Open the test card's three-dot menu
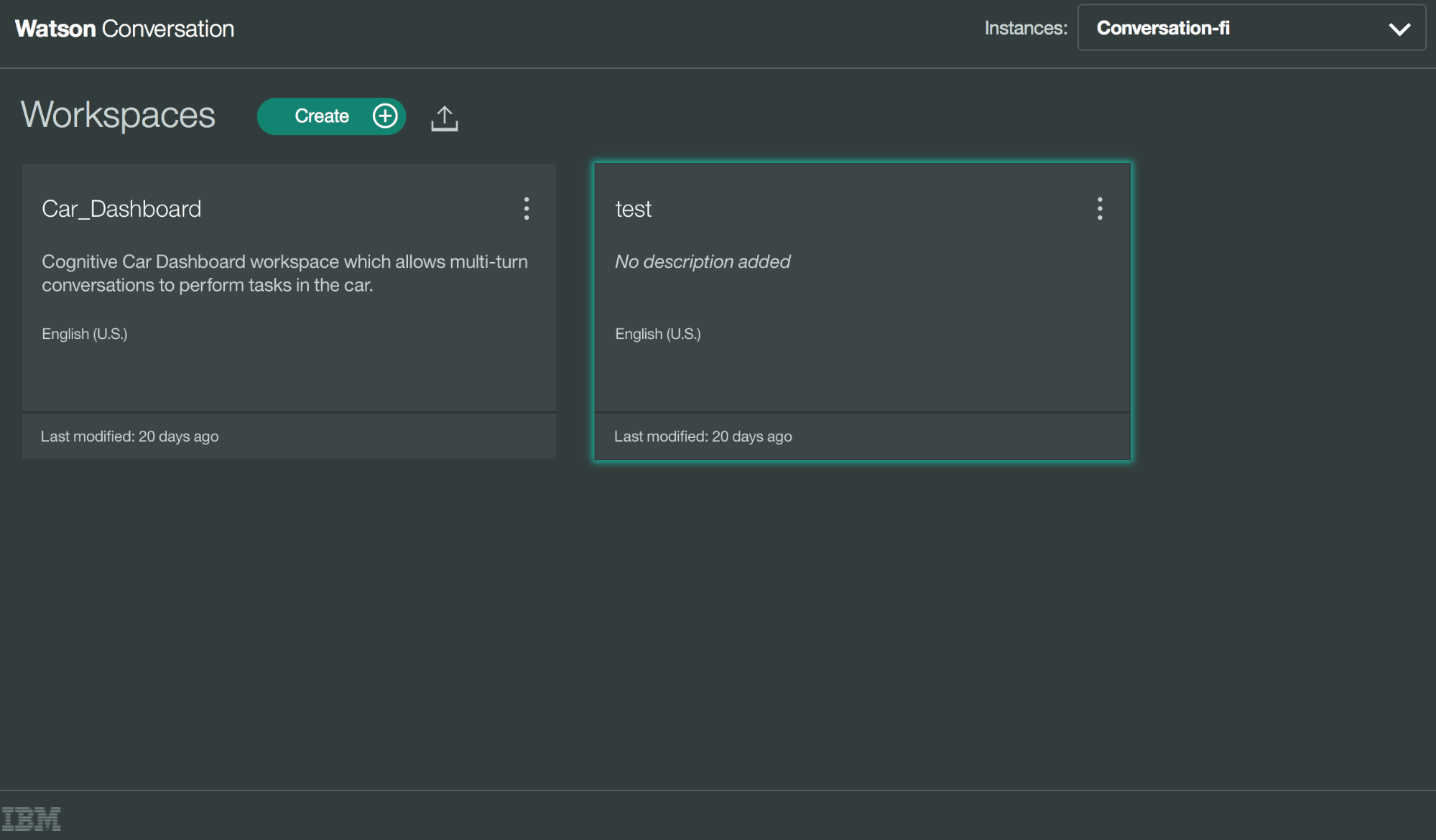Screen dimensions: 1436x840 [1100, 209]
